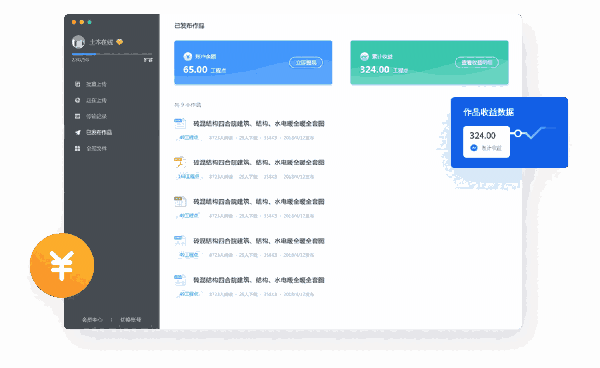The height and width of the screenshot is (368, 600).
Task: Click the 作品收益数据 popup heading
Action: point(489,112)
